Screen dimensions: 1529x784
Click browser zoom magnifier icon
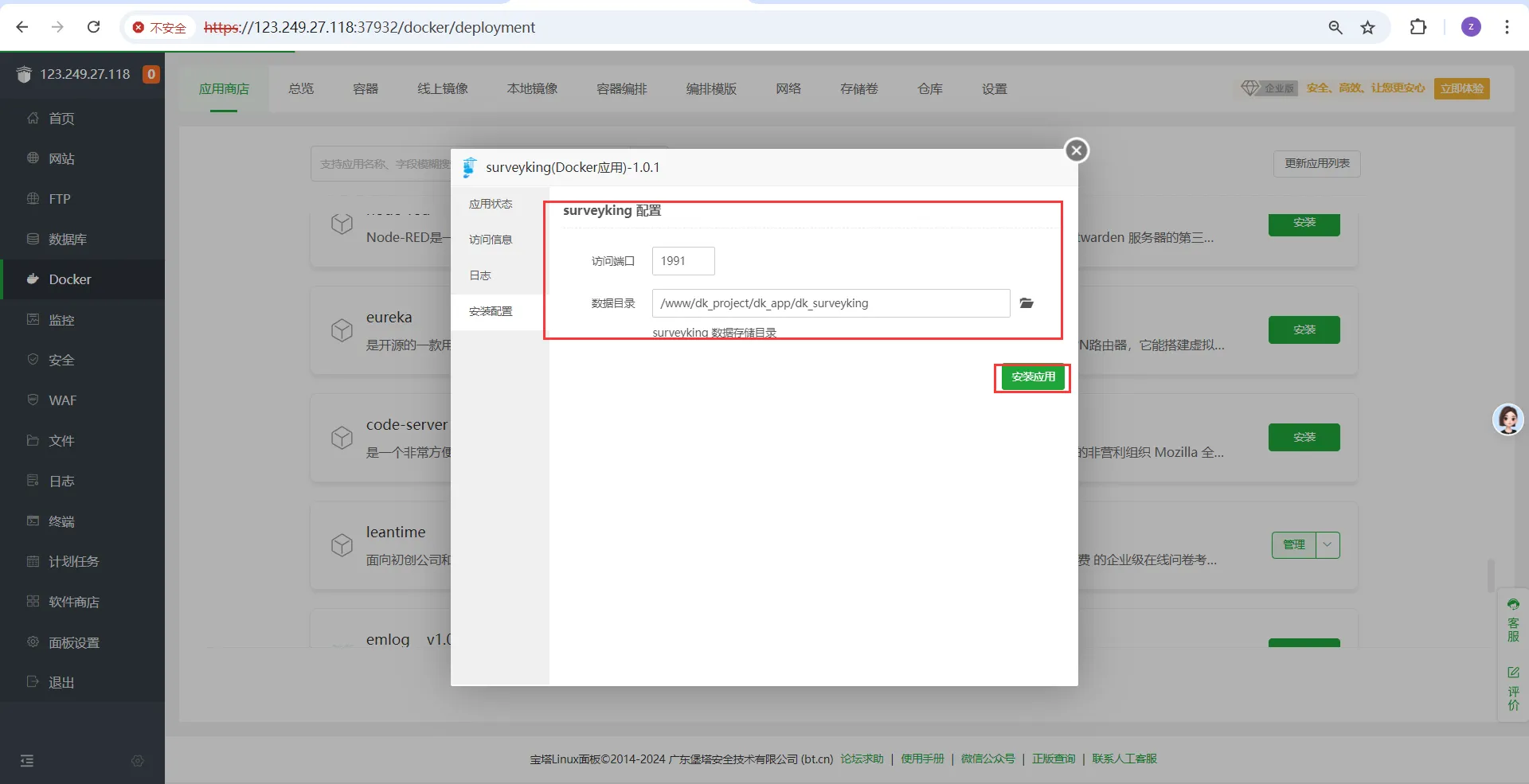click(1335, 27)
